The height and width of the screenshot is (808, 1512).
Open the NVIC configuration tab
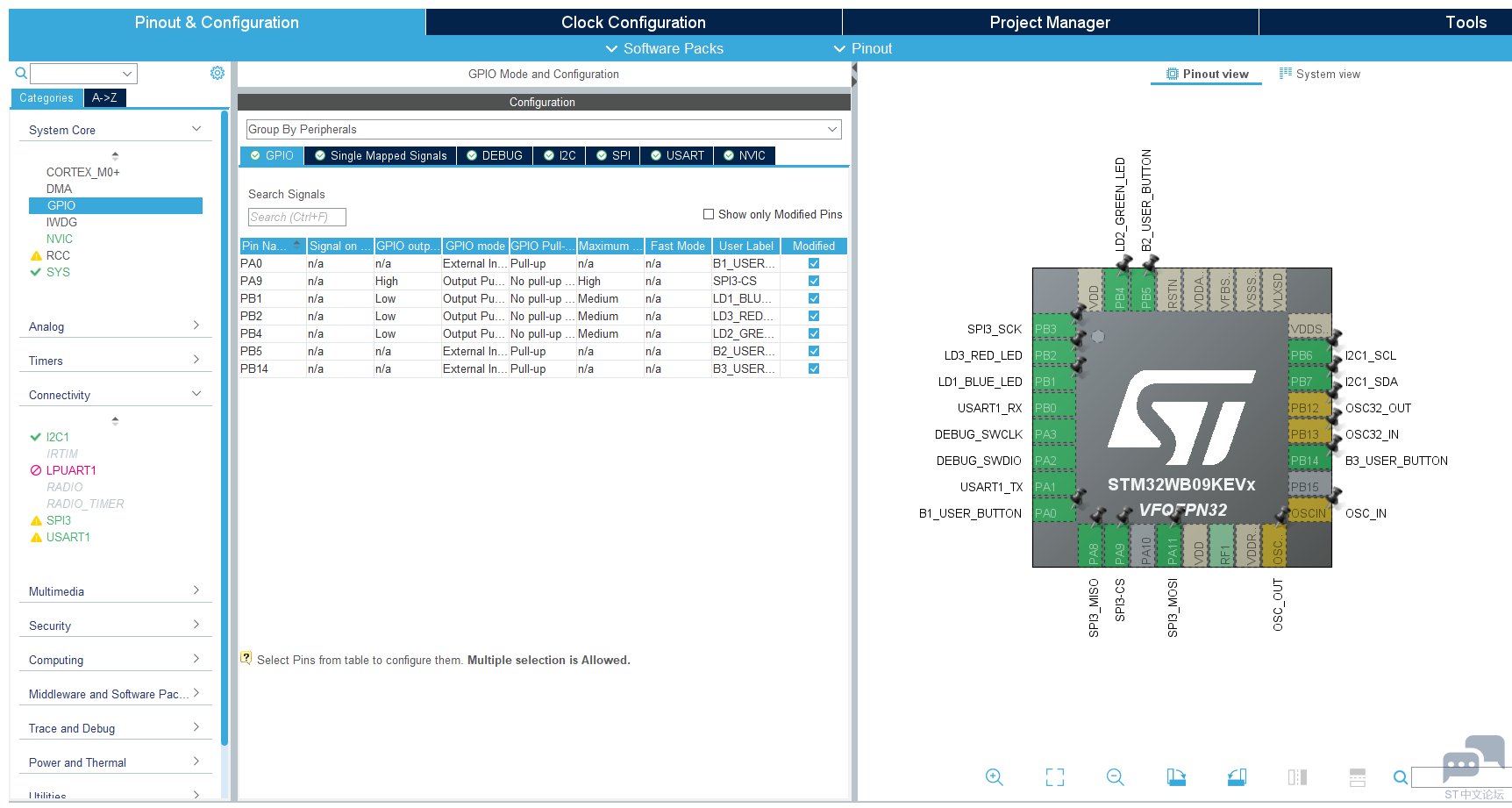(x=744, y=155)
